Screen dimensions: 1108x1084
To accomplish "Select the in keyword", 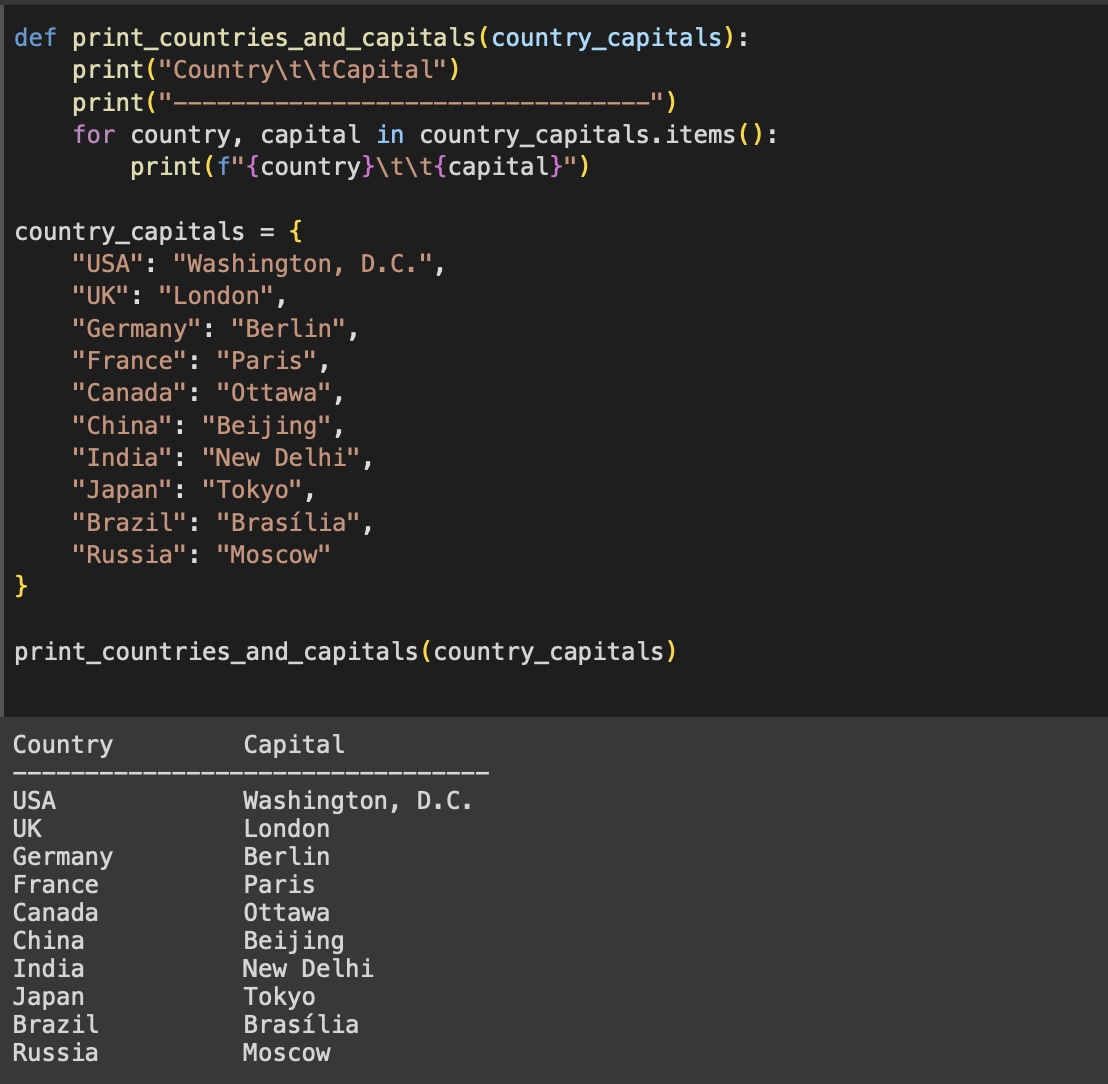I will (x=390, y=134).
